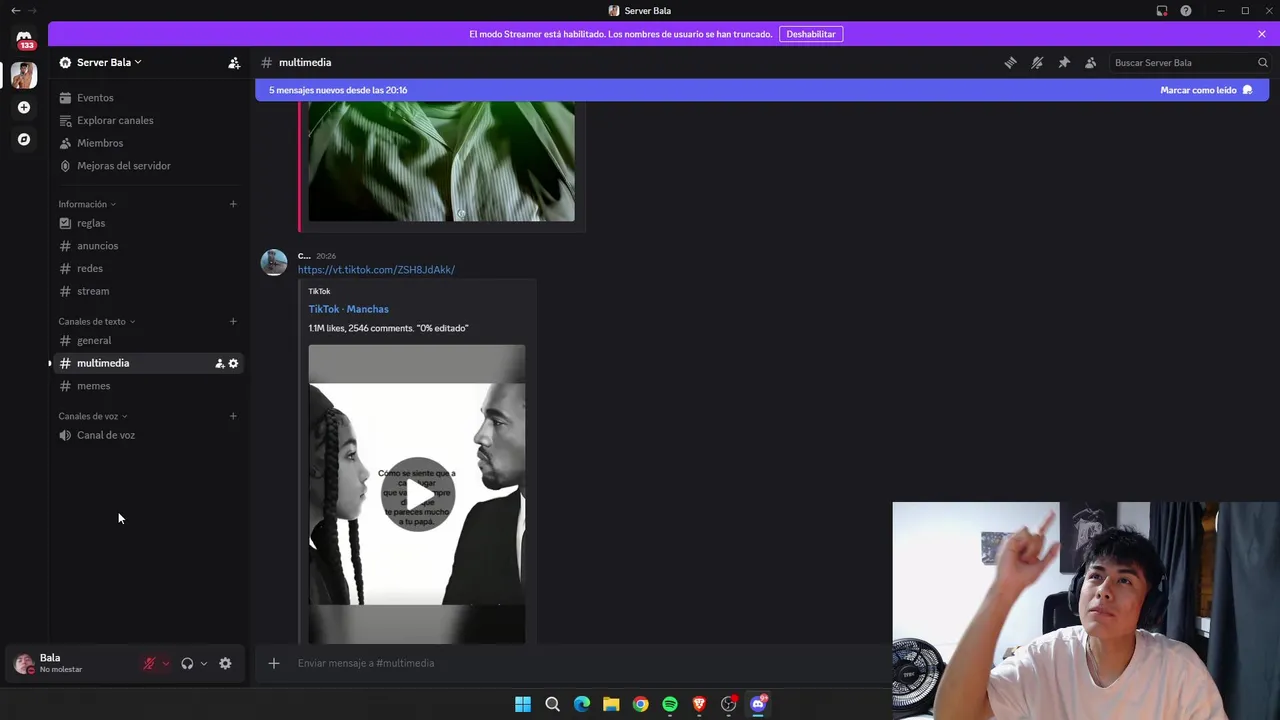Collapse the Información category

coord(87,204)
